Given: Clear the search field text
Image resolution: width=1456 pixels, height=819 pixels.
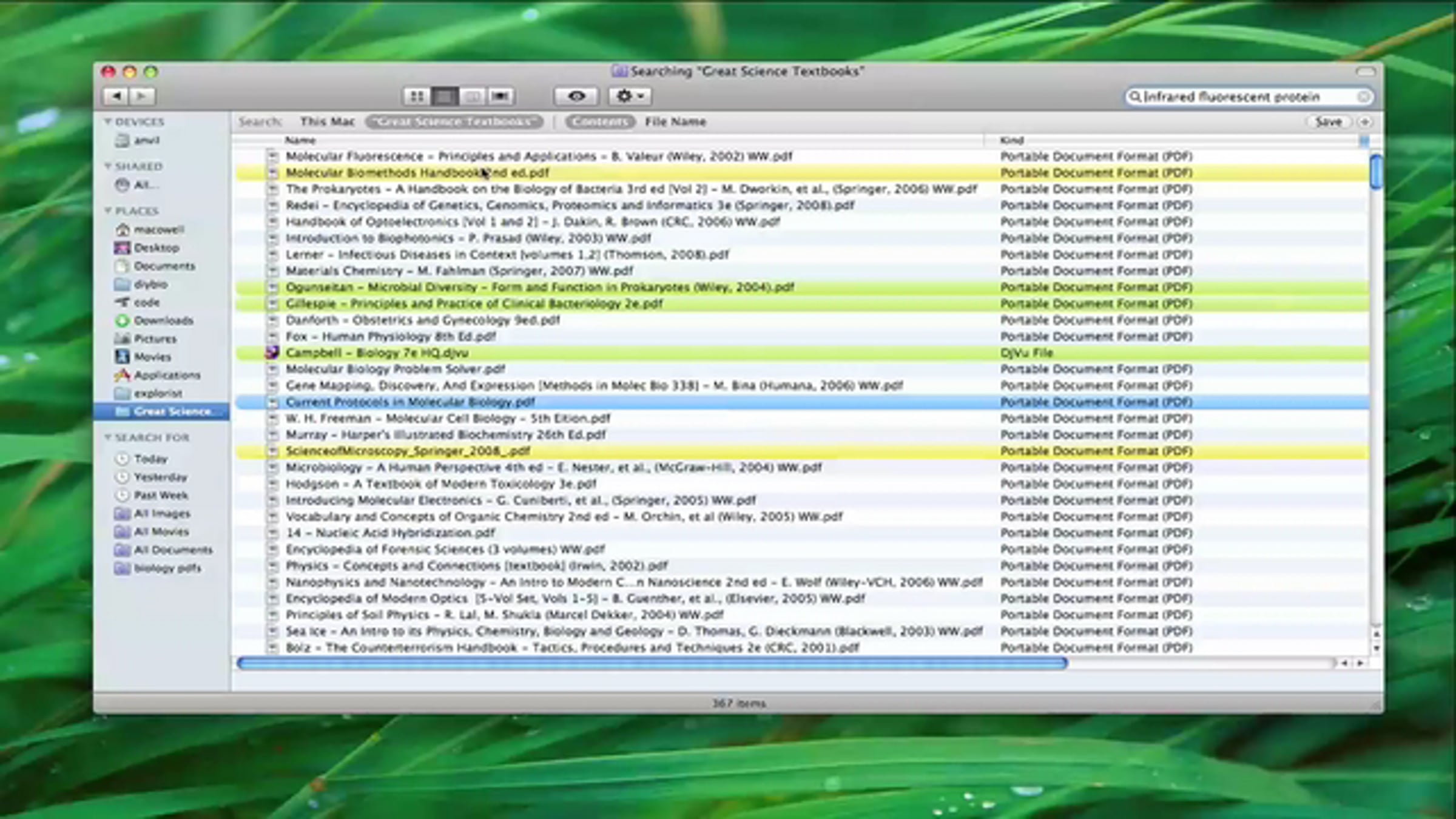Looking at the screenshot, I should point(1363,97).
